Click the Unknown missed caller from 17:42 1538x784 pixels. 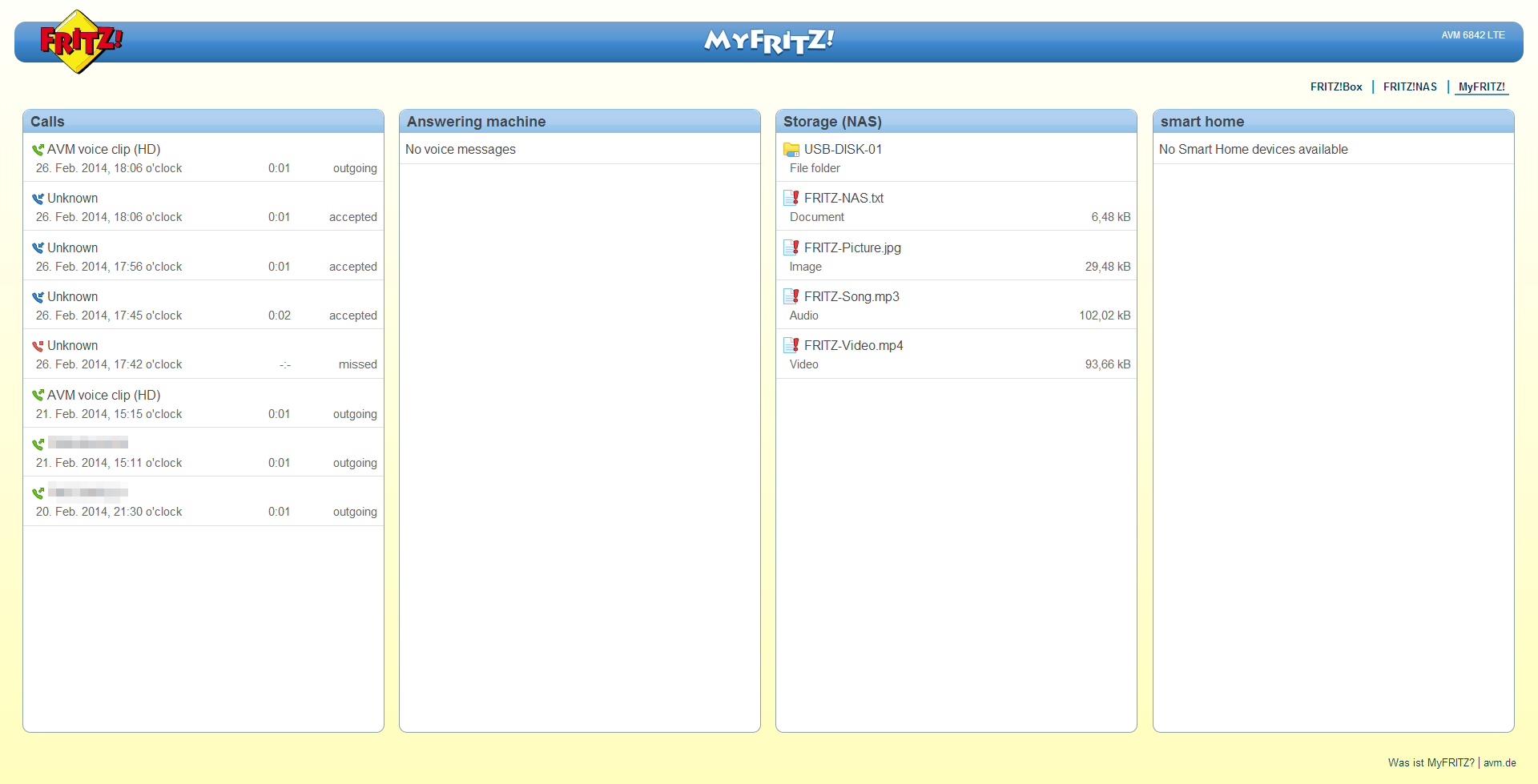tap(72, 345)
